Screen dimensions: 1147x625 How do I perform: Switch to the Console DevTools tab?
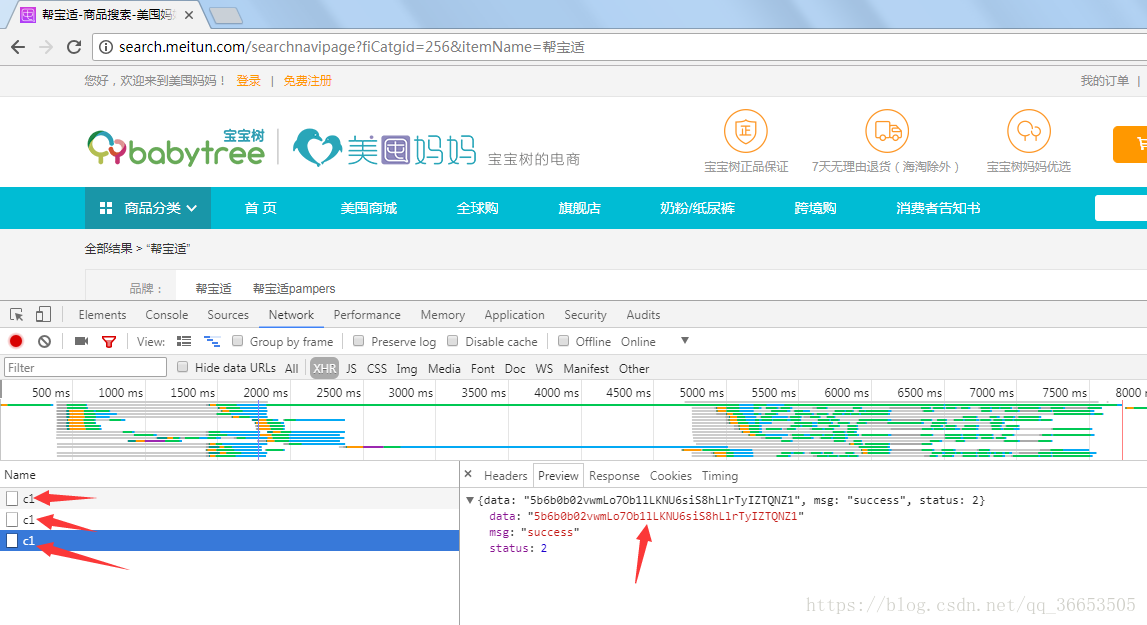coord(167,315)
